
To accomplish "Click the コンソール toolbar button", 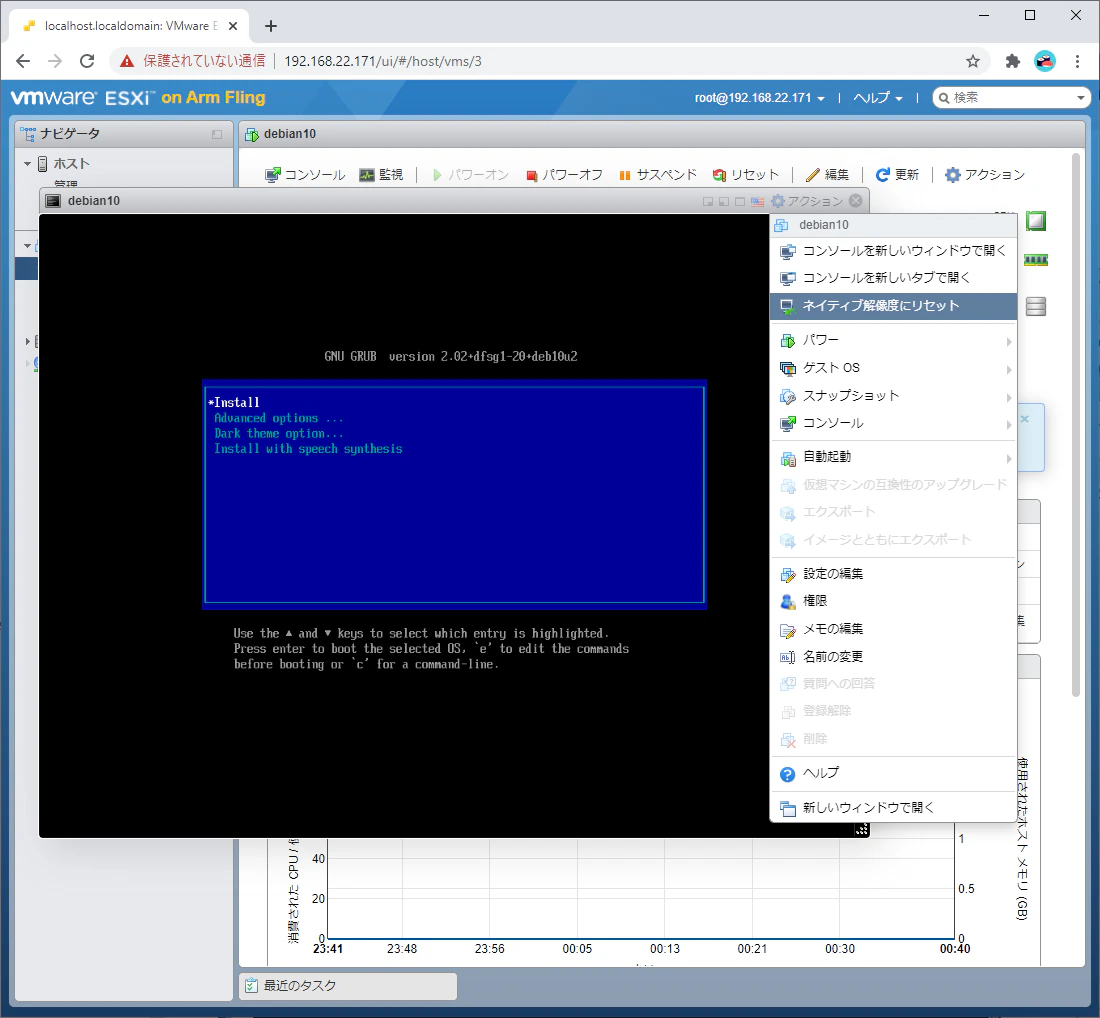I will tap(305, 175).
